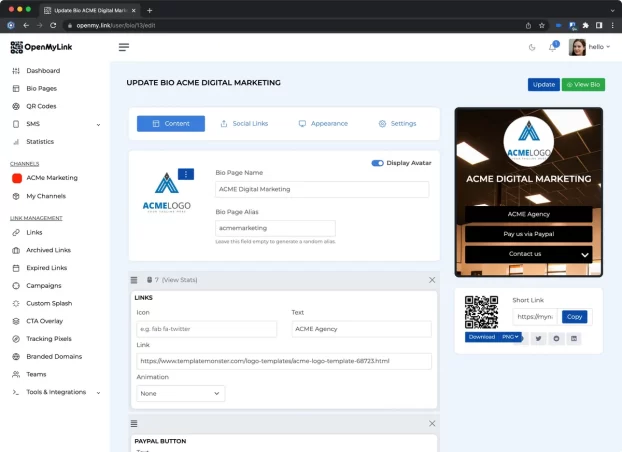The image size is (622, 452).
Task: Open the View Stats link
Action: (x=179, y=280)
